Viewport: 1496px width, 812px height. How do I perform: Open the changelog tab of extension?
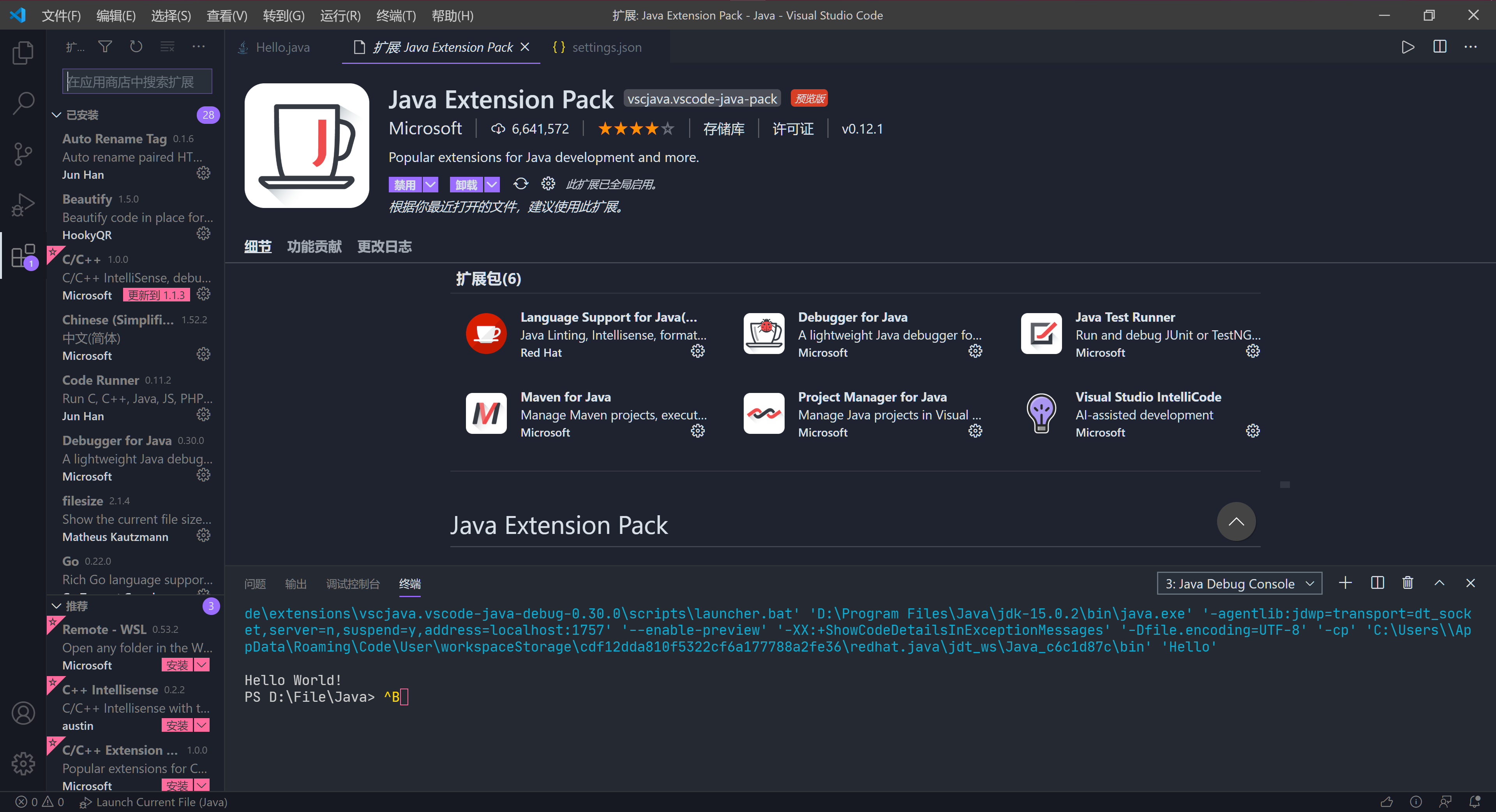pyautogui.click(x=384, y=247)
